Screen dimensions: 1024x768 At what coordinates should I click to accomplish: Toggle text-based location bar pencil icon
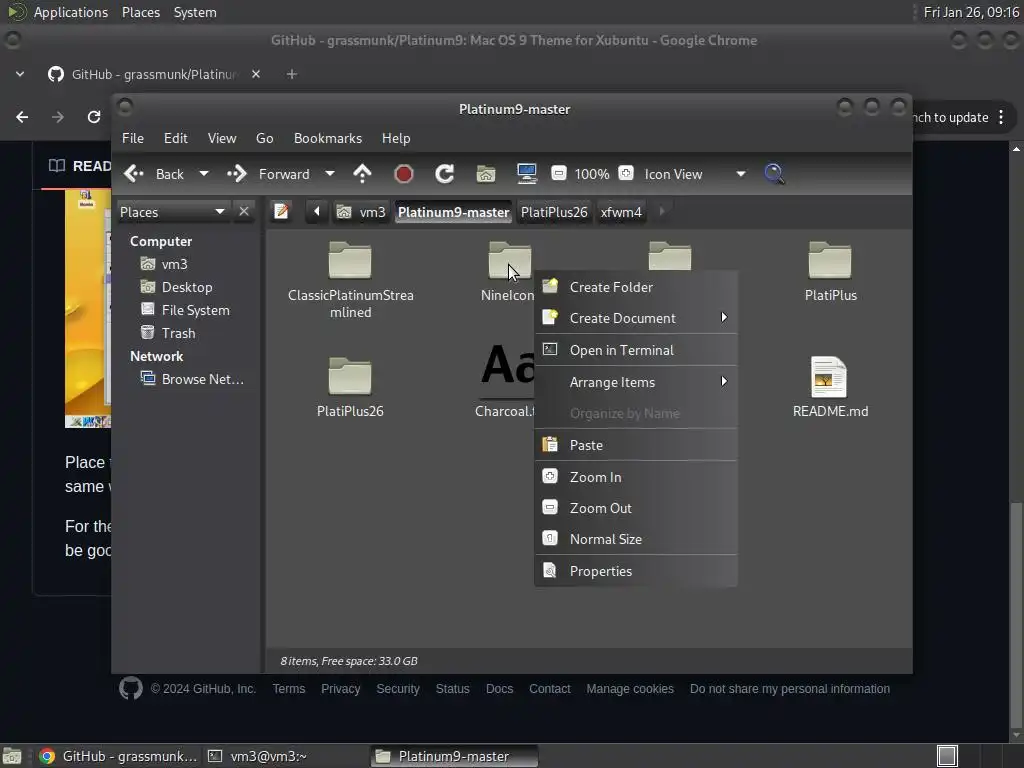tap(281, 212)
